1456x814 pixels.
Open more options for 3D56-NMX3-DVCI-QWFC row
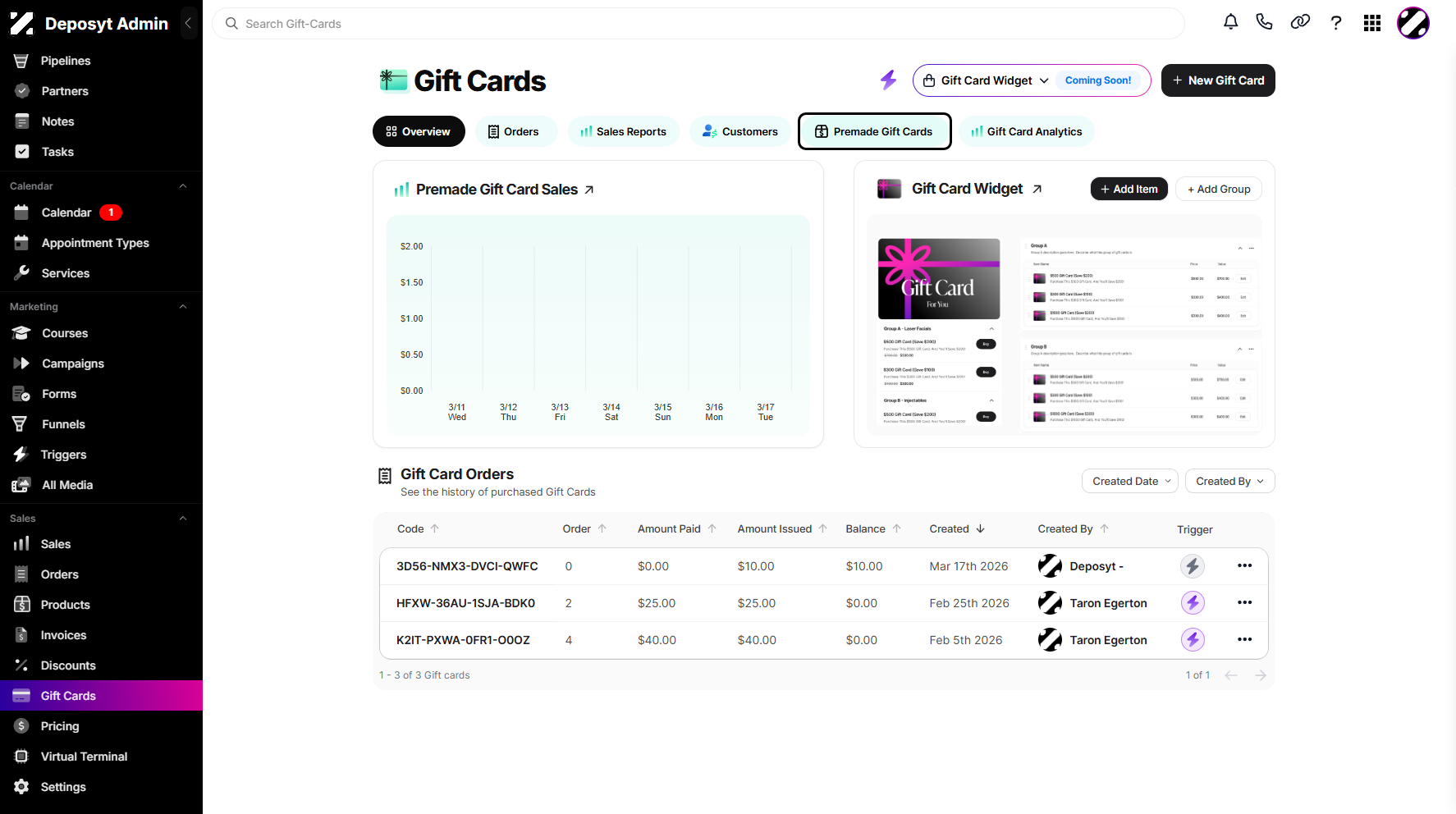pos(1244,565)
